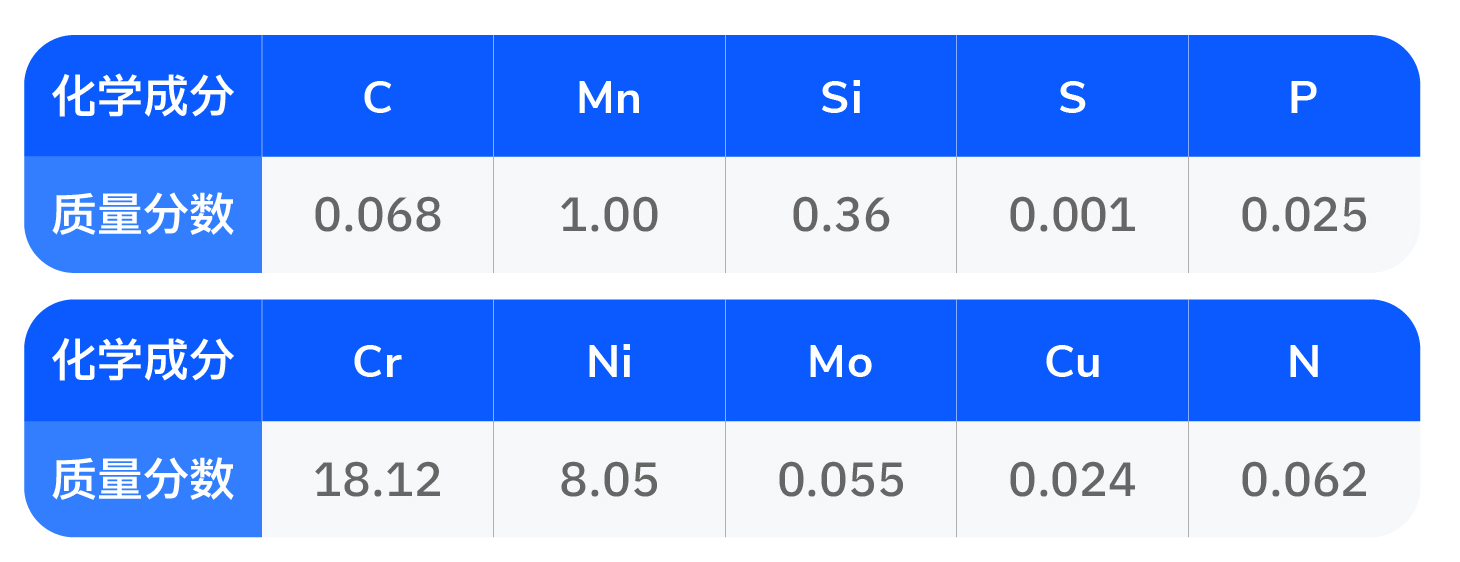This screenshot has width=1460, height=562.
Task: Select the 0.055 value cell
Action: [x=841, y=480]
